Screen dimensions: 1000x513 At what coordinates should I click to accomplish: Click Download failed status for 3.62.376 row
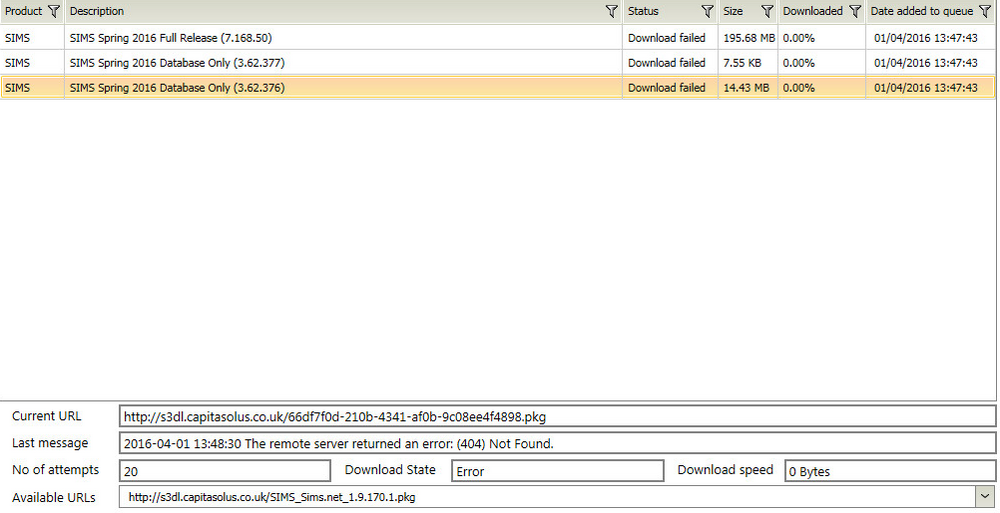670,87
